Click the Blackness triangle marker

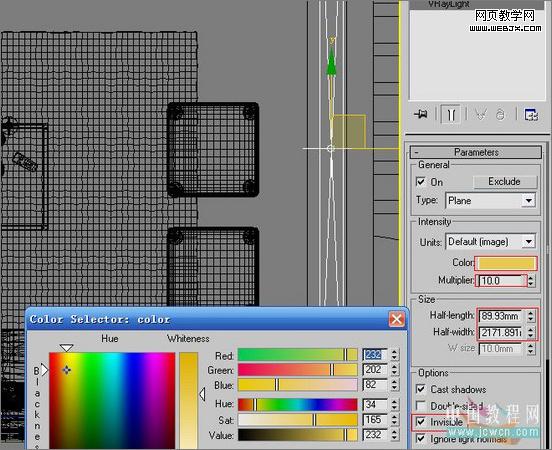(45, 370)
